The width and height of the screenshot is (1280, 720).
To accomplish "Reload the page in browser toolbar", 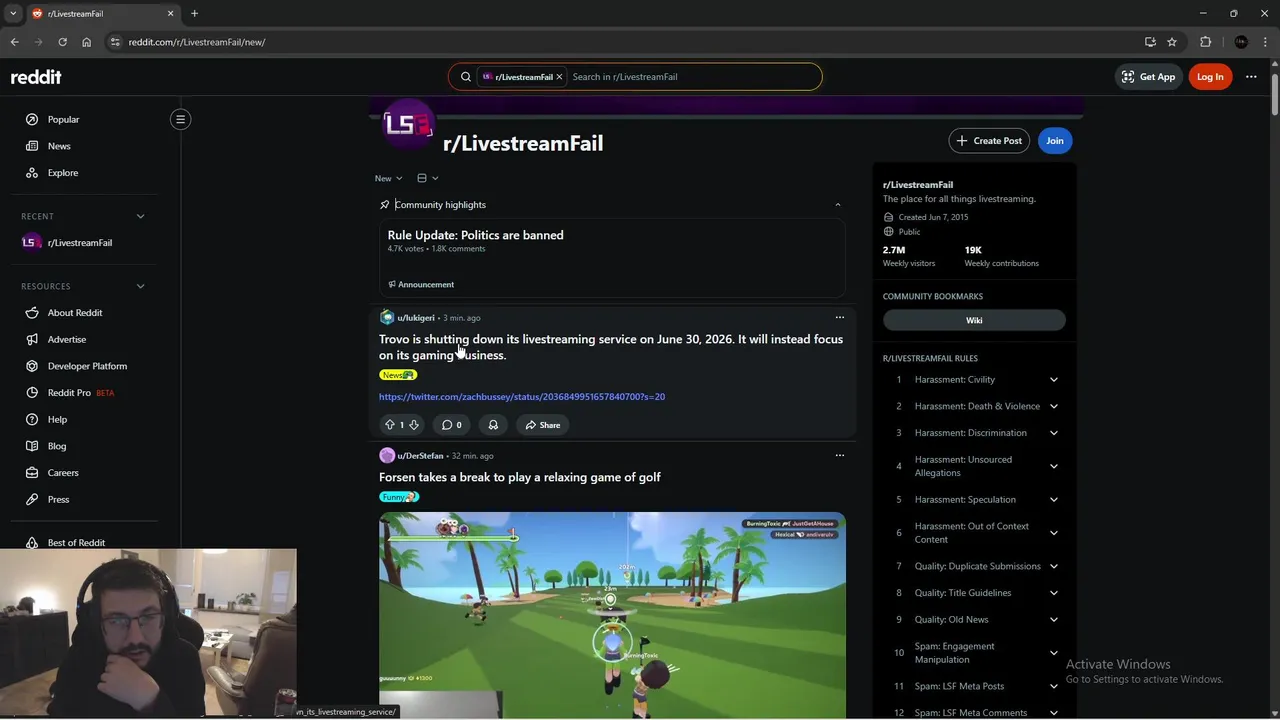I will (x=62, y=42).
